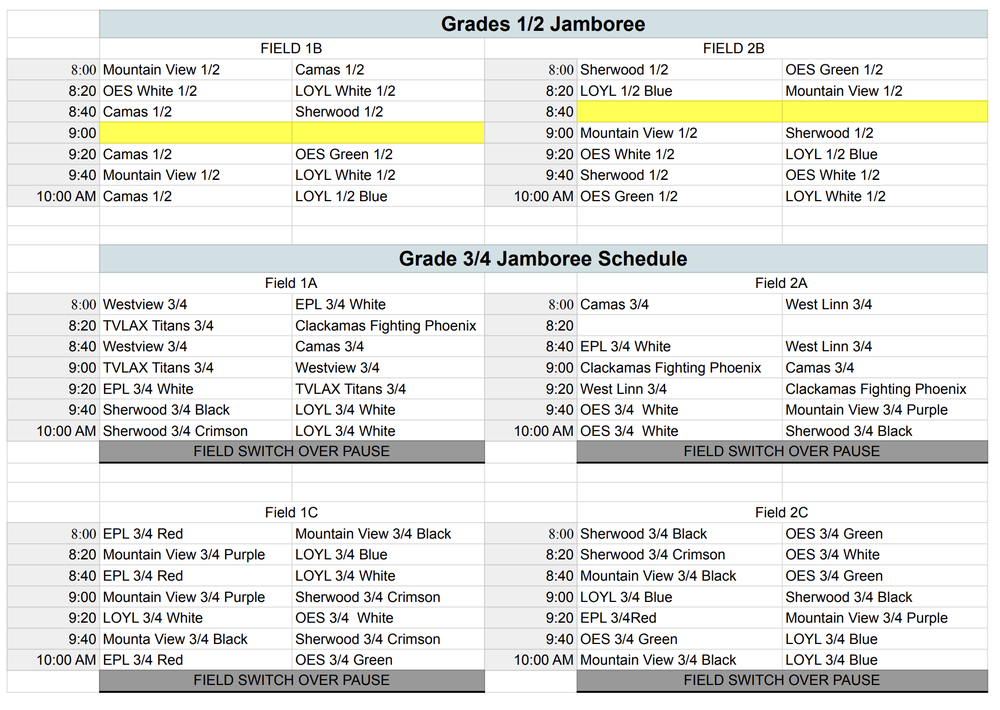Click the FIELD 1B column header

click(290, 48)
